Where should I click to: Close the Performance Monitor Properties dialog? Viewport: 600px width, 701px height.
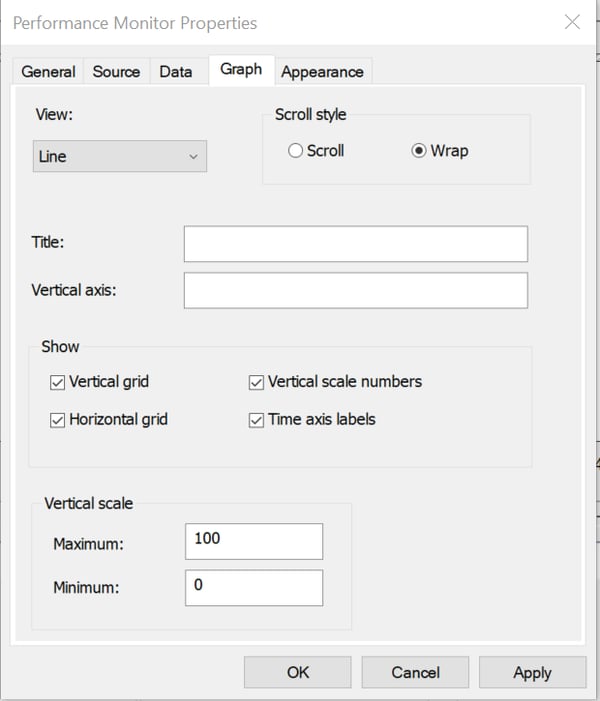click(x=572, y=22)
